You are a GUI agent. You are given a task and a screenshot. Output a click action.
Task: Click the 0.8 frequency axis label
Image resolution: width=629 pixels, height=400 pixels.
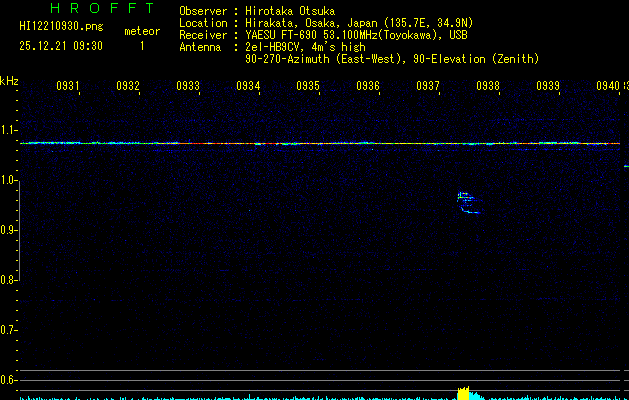pos(9,280)
